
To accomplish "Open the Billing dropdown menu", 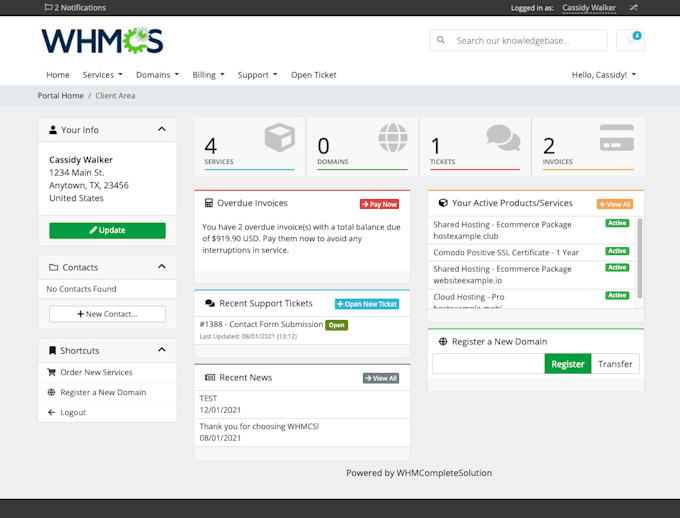I will [x=208, y=75].
